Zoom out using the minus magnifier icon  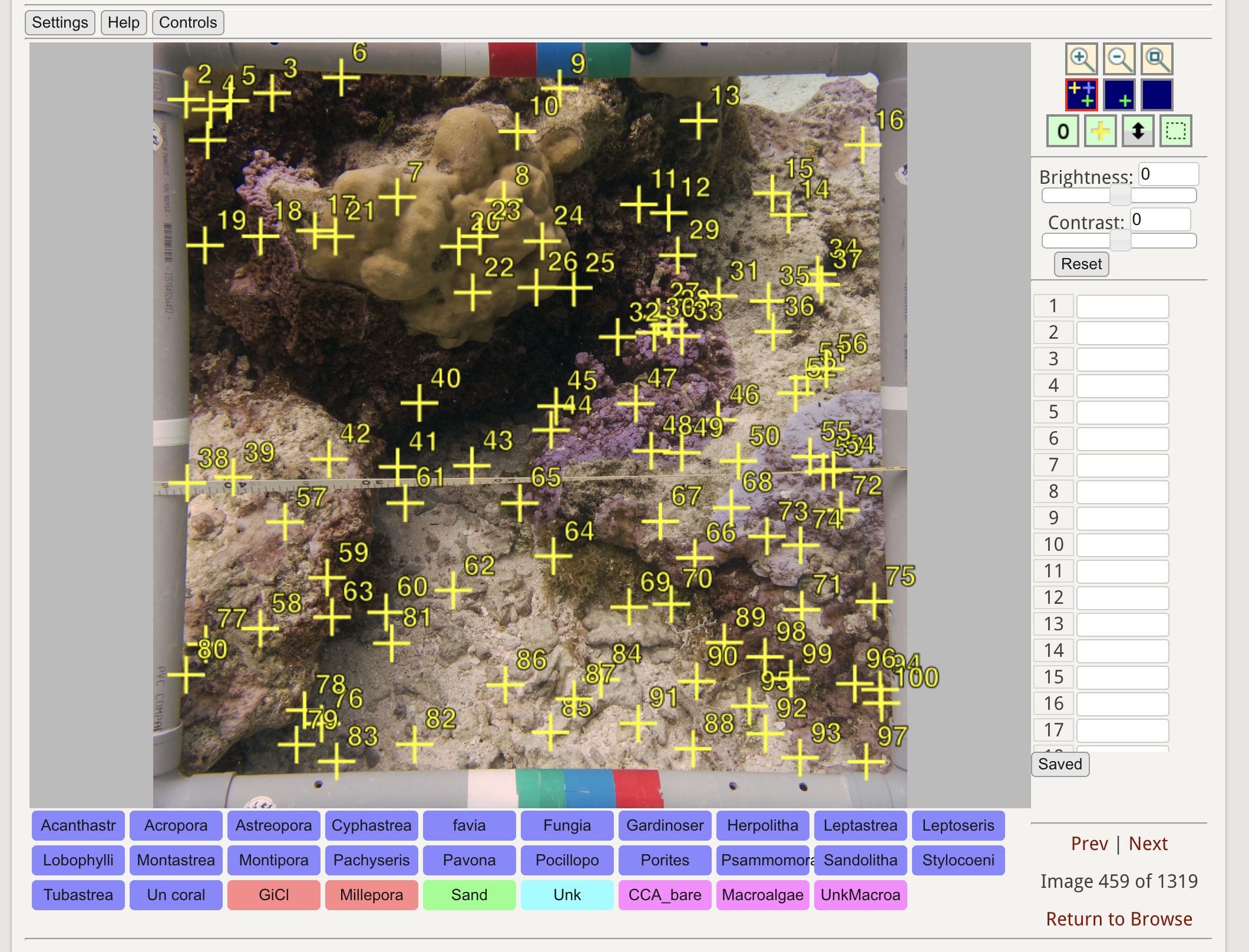pos(1119,59)
